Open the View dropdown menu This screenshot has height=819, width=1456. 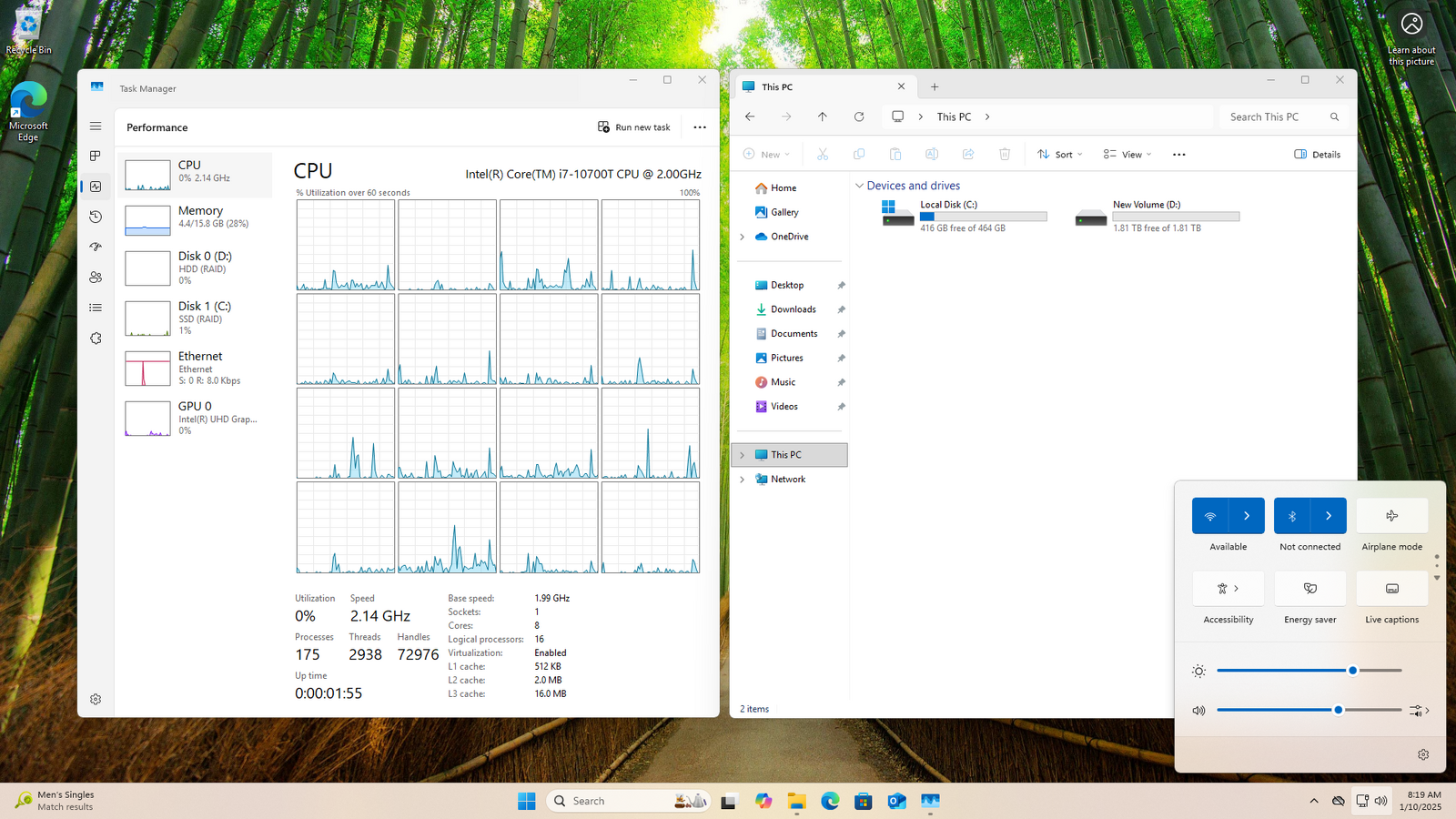(x=1127, y=155)
